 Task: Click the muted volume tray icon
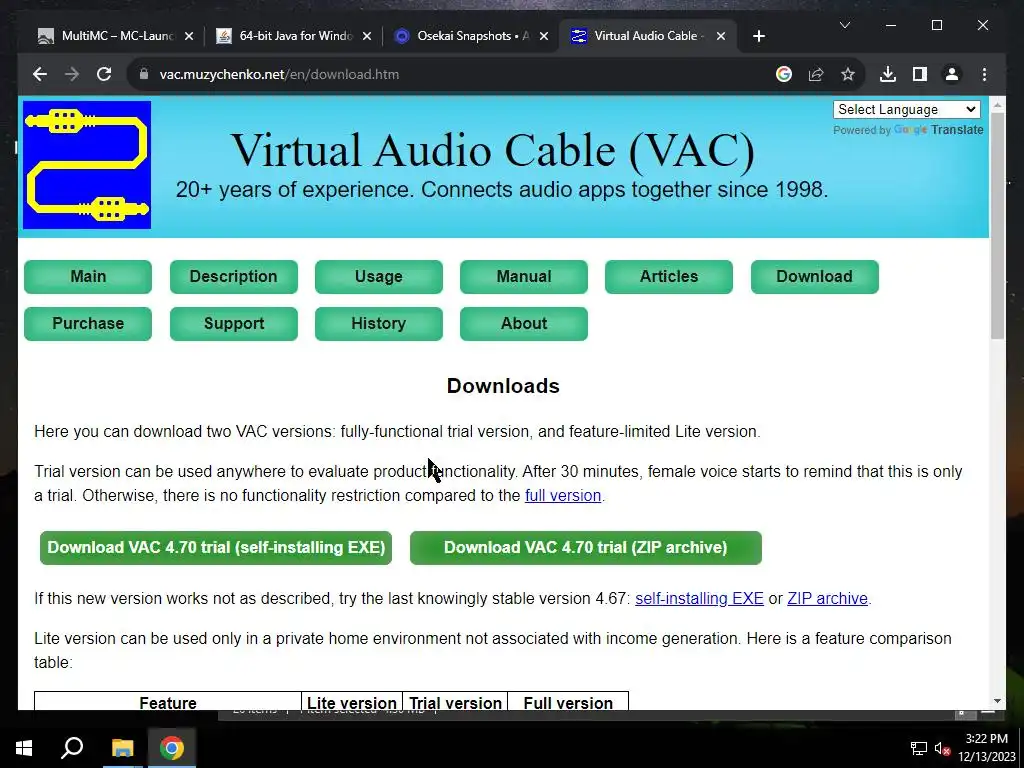tap(942, 748)
